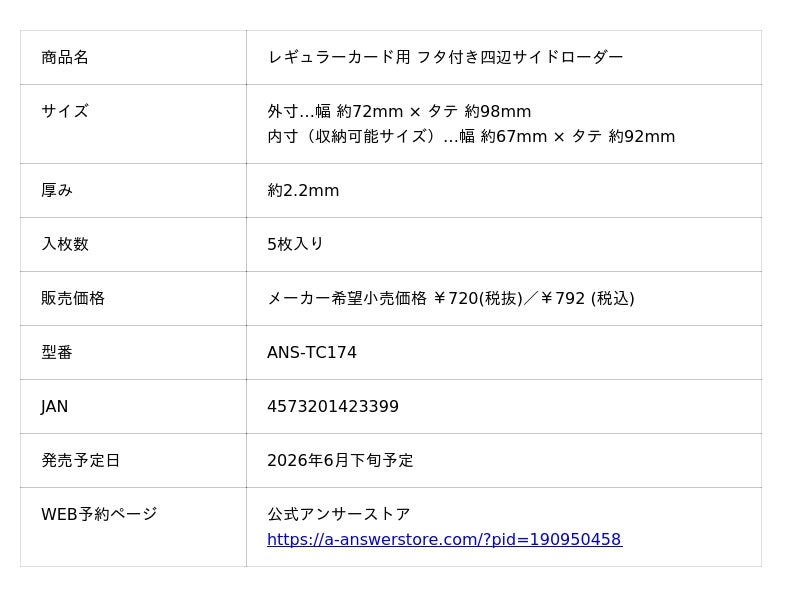Viewport: 800px width, 597px height.
Task: Click the 約2.2mm thickness value
Action: (x=303, y=190)
